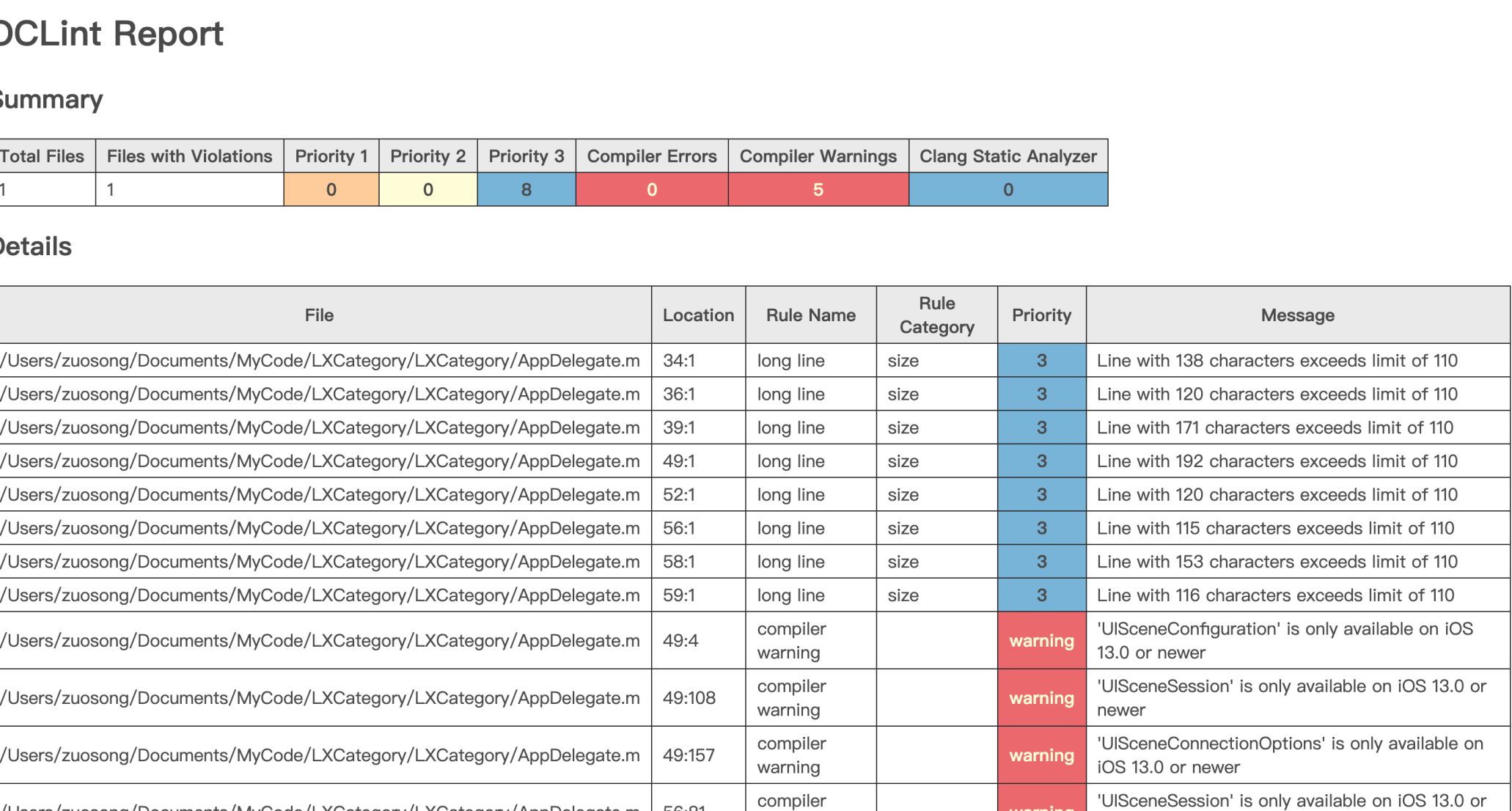Click the Files with Violations header
Viewport: 1512px width, 811px height.
click(189, 156)
